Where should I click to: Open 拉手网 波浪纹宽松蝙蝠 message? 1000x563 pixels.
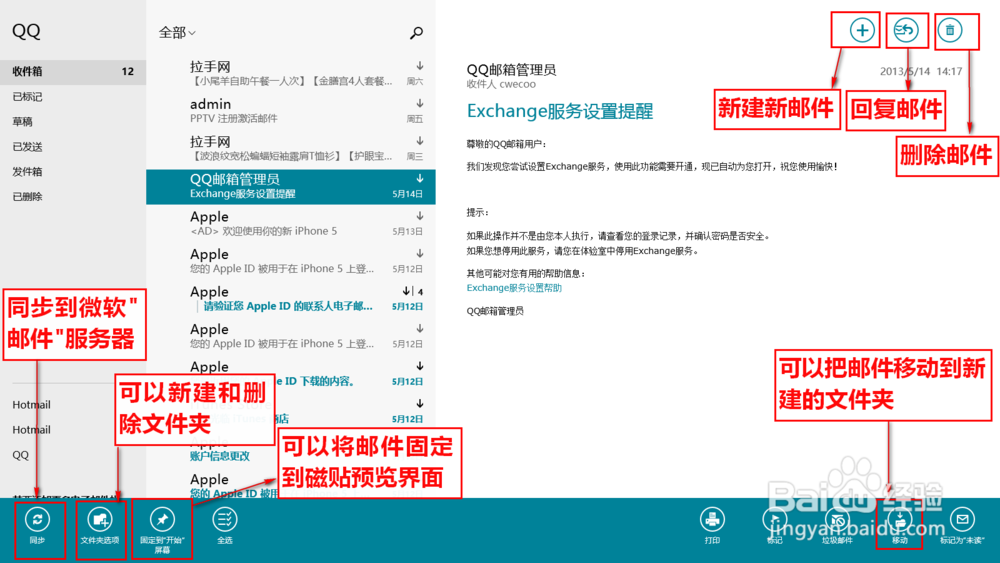291,148
